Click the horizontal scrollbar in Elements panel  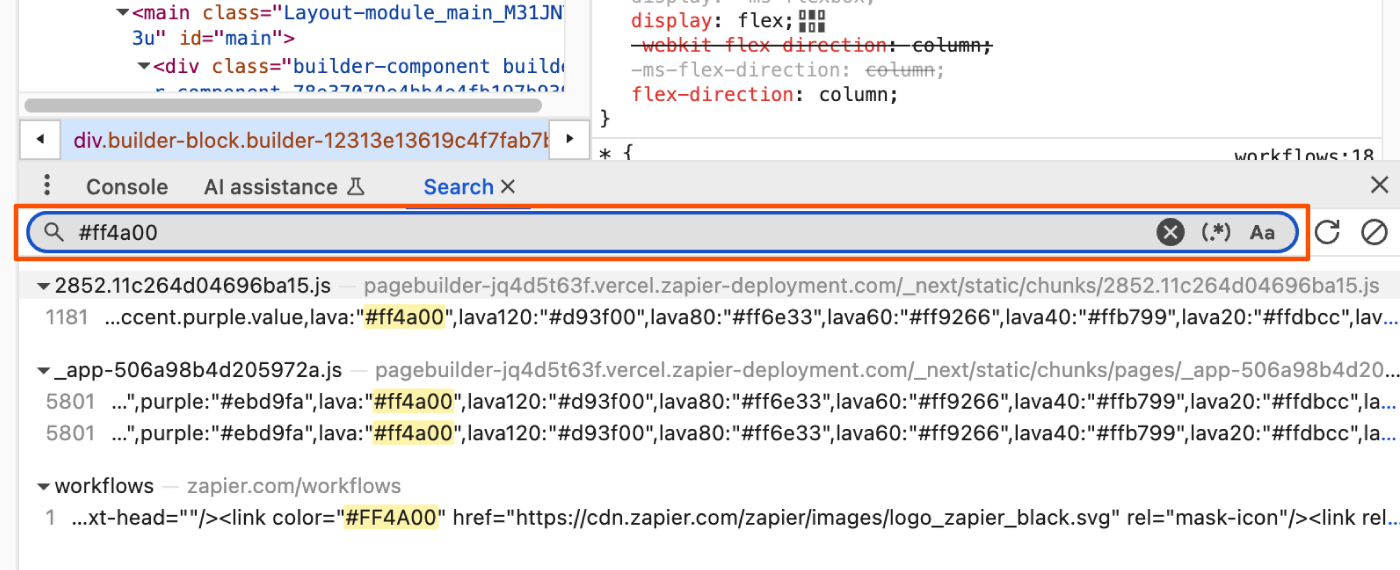(x=283, y=104)
